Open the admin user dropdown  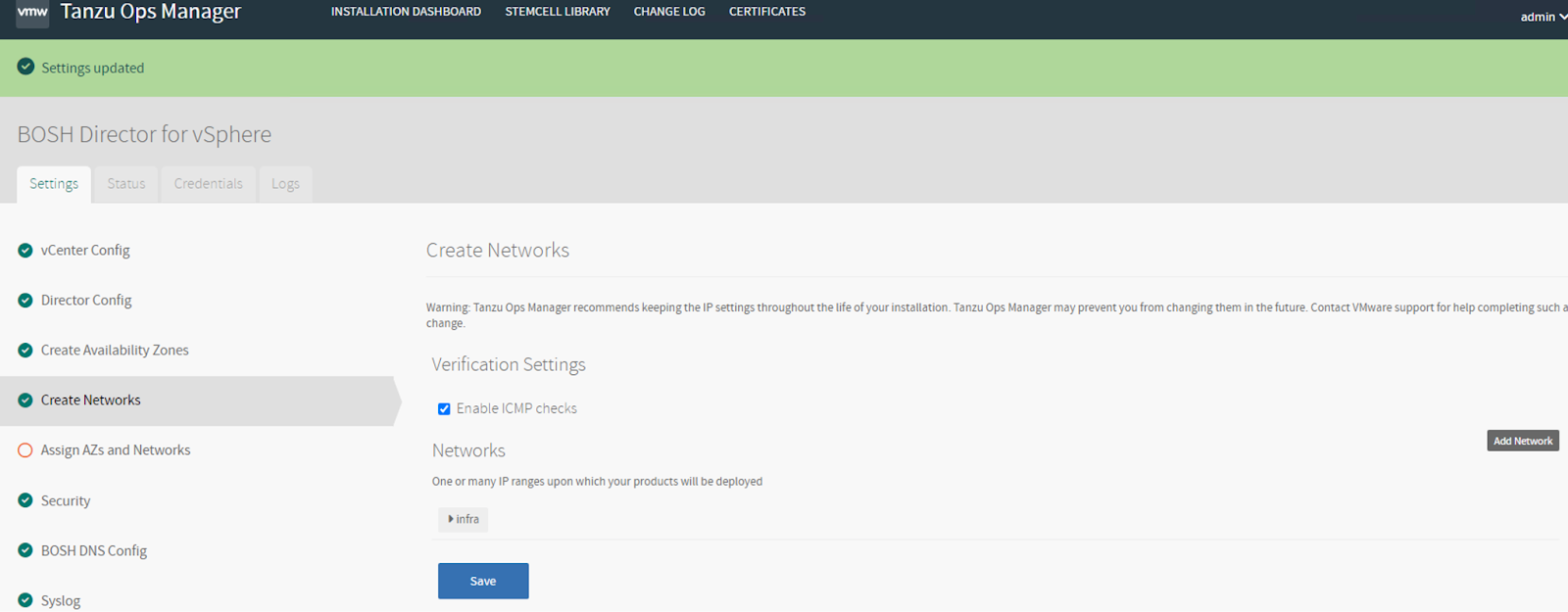(x=1543, y=17)
